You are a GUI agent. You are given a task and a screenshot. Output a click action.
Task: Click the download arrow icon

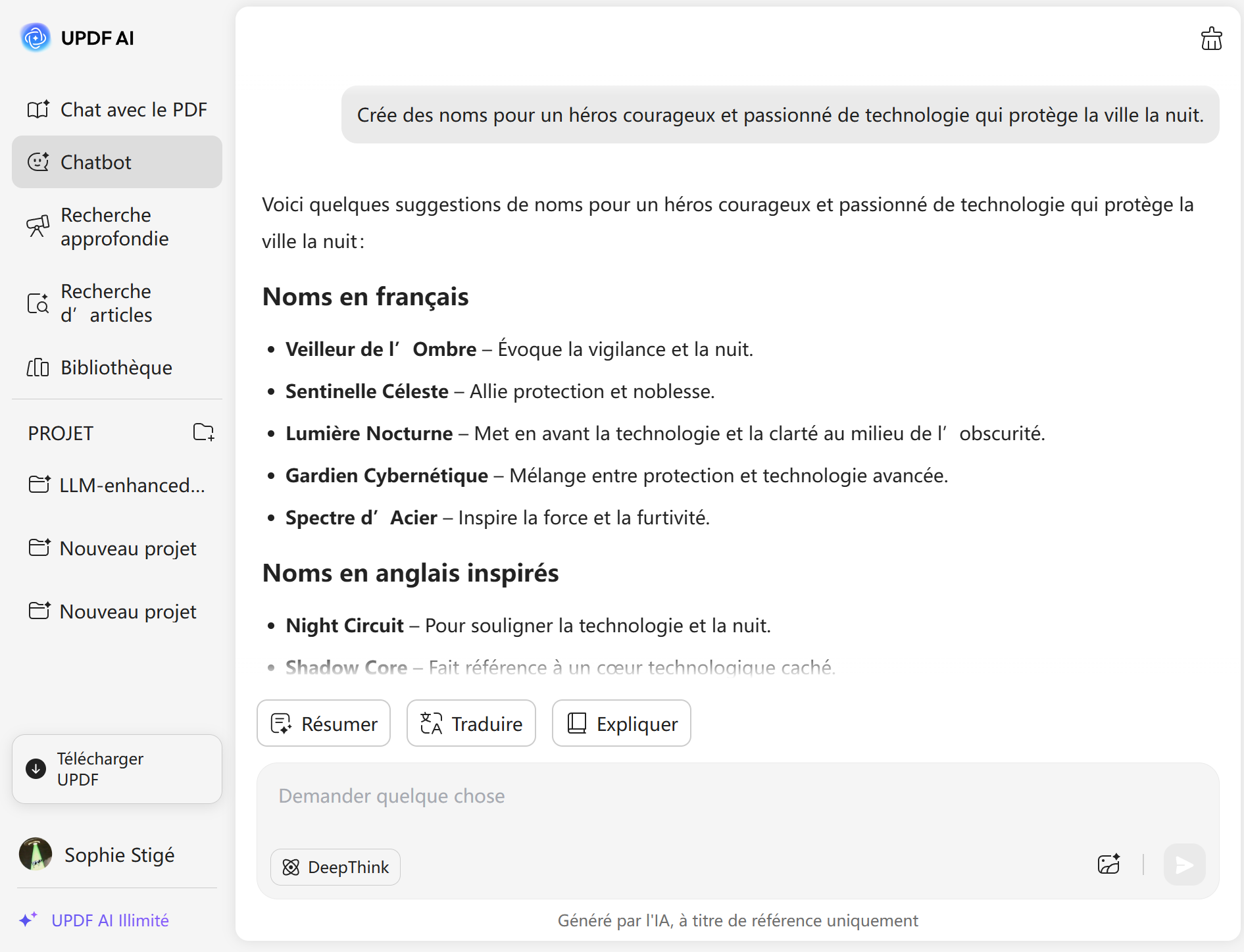[36, 768]
